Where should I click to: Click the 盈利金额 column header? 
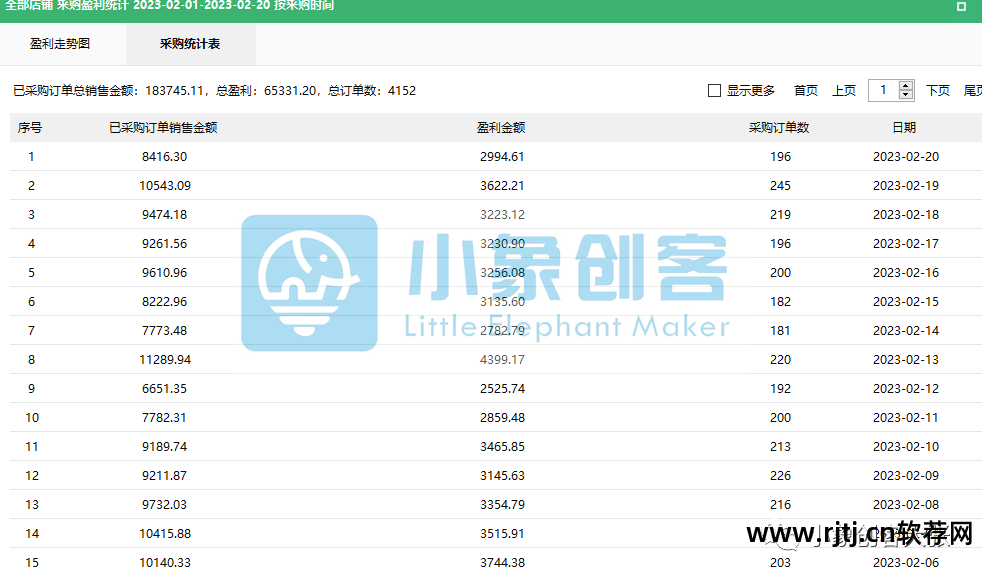[501, 128]
